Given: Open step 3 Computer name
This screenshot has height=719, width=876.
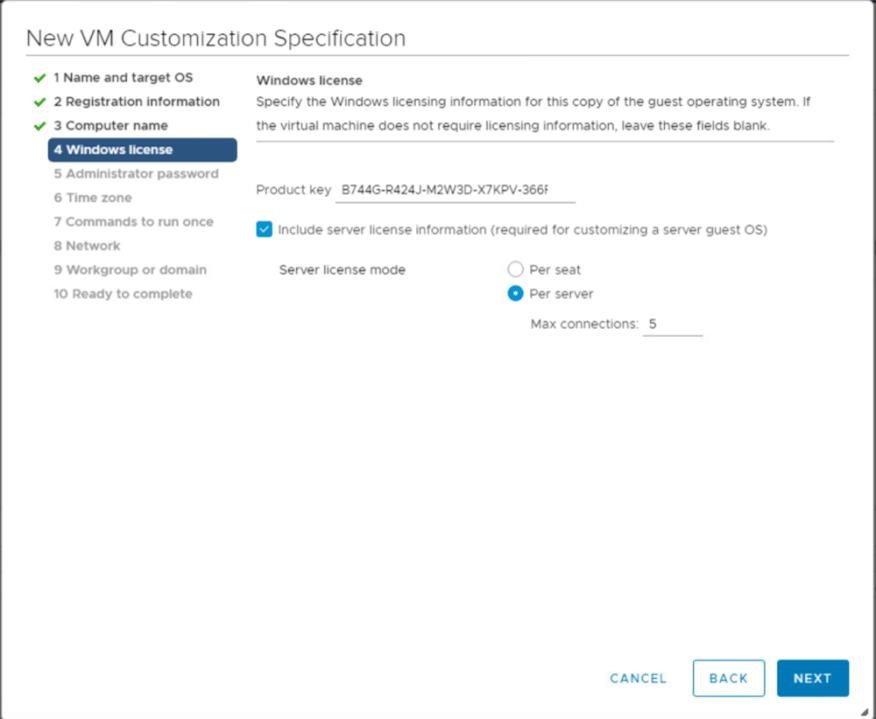Looking at the screenshot, I should pos(111,126).
